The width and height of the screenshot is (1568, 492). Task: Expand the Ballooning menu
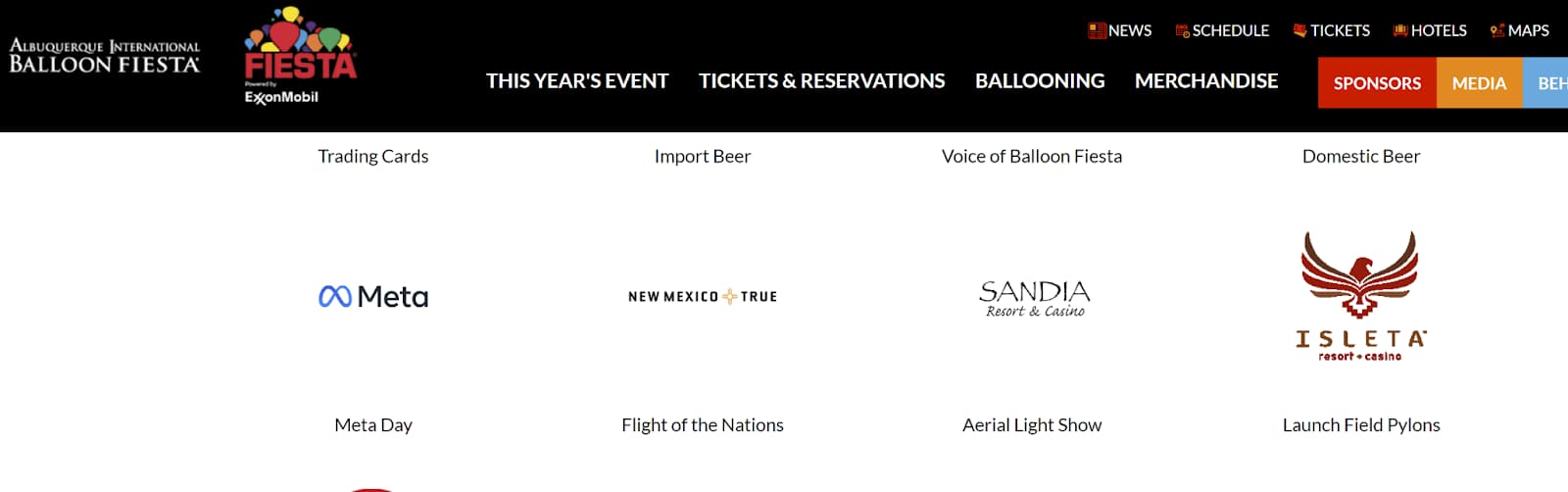1040,81
